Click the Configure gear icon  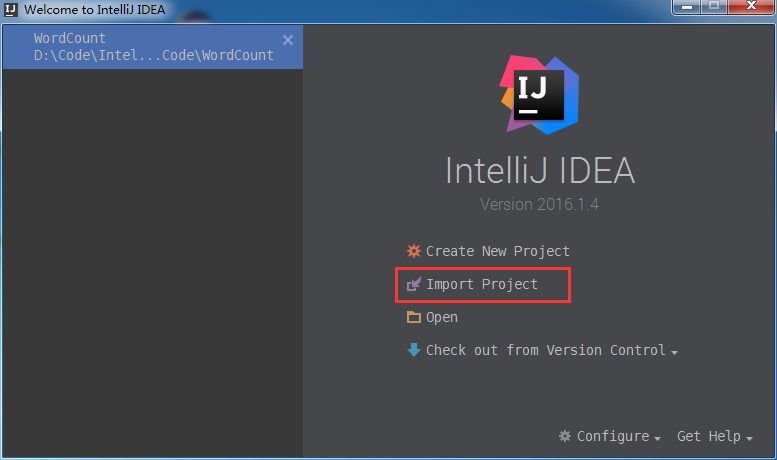[565, 436]
